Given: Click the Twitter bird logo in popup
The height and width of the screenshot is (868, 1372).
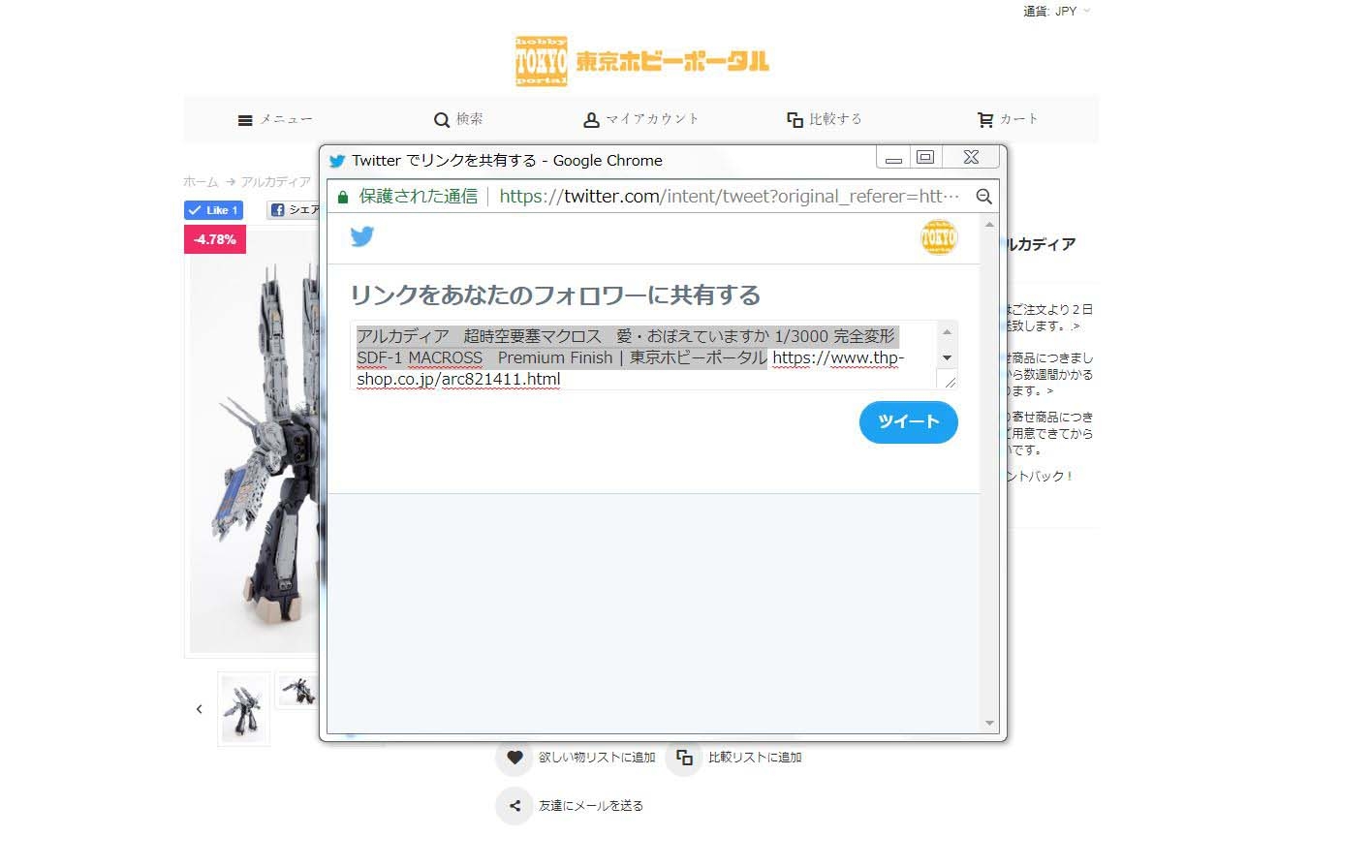Looking at the screenshot, I should [362, 236].
